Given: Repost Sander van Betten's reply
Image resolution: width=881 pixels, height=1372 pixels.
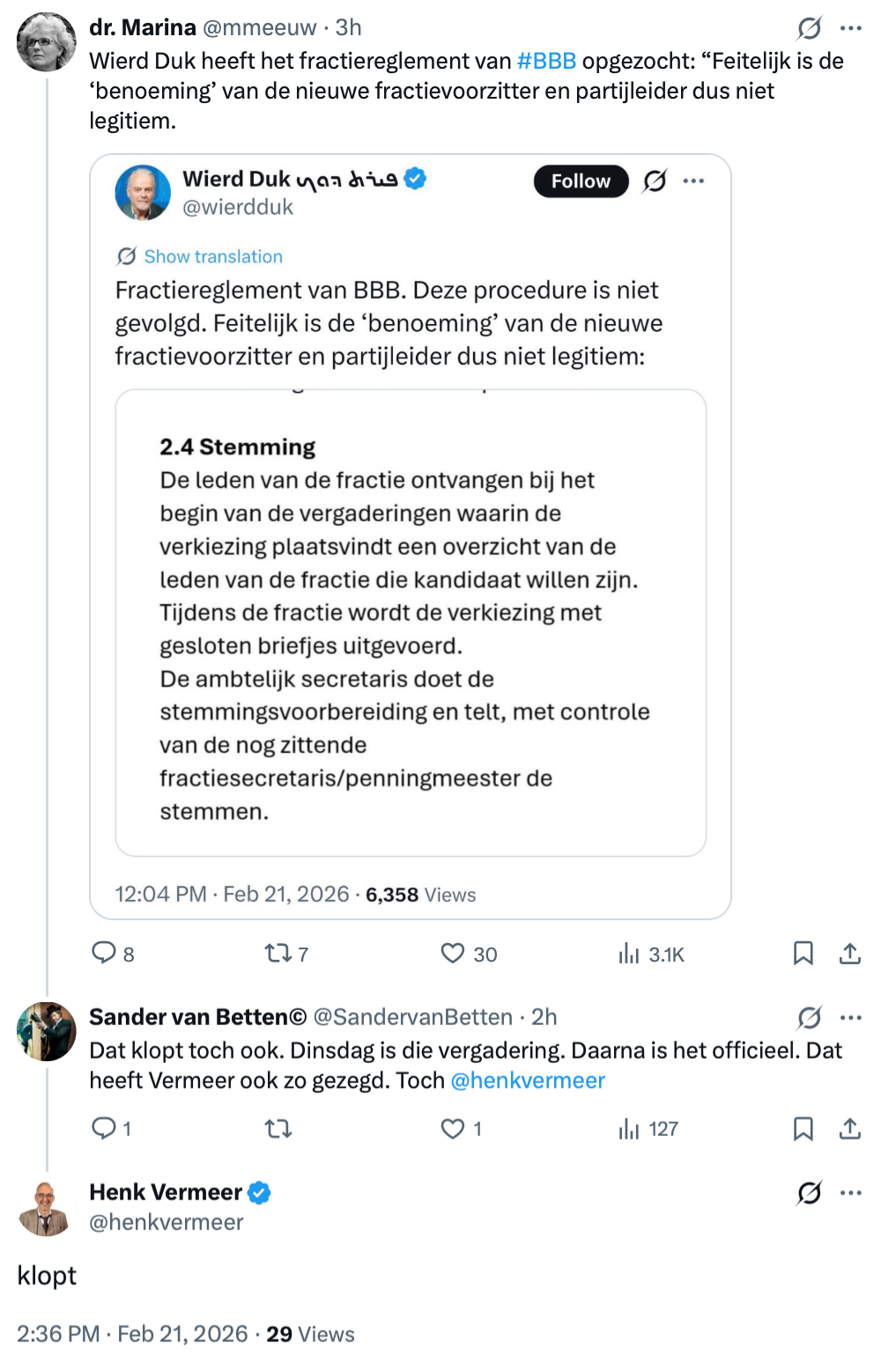Looking at the screenshot, I should pyautogui.click(x=278, y=1128).
